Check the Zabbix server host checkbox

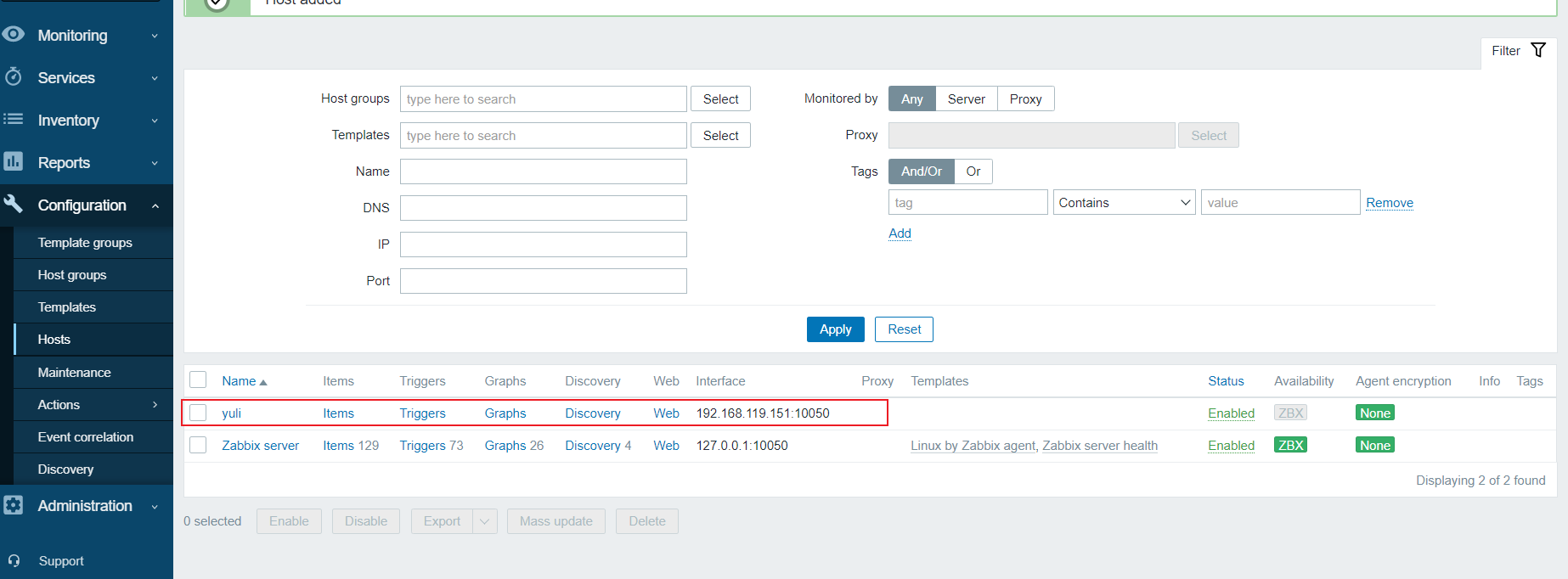click(198, 445)
